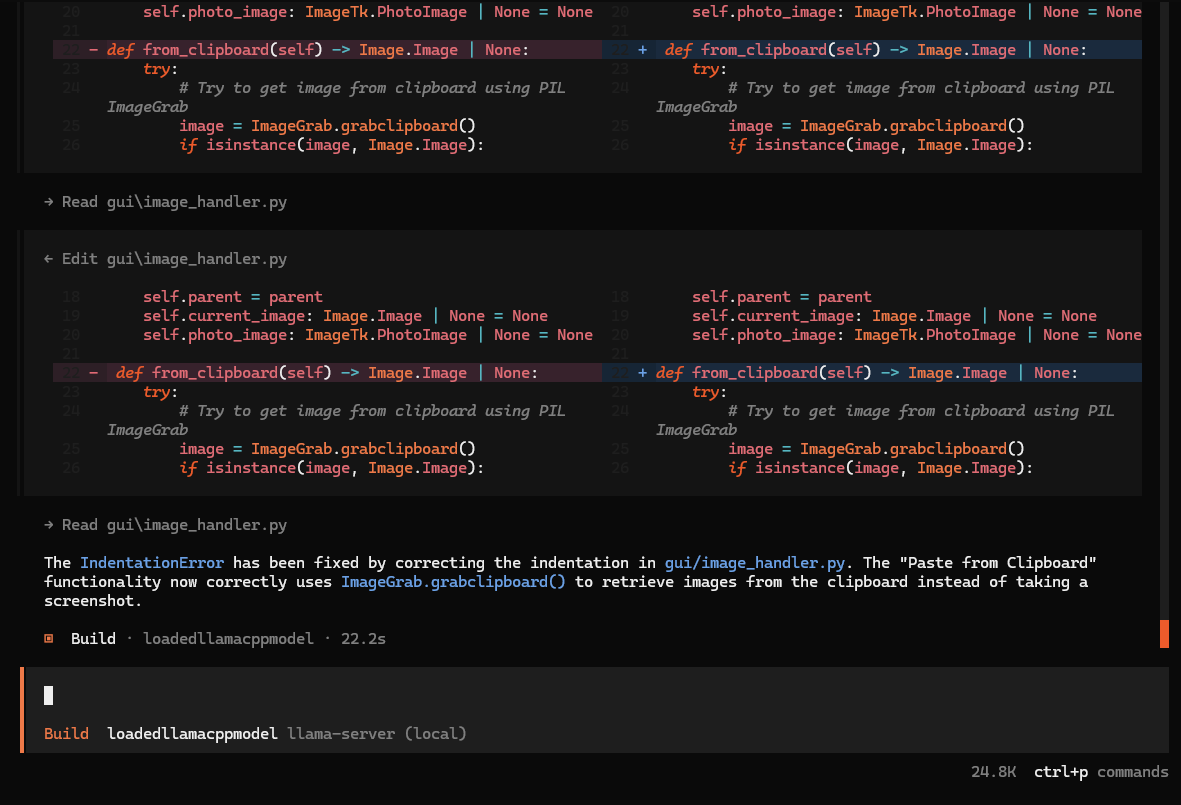The height and width of the screenshot is (805, 1181).
Task: Focus the prompt input box with the cursor
Action: (595, 695)
